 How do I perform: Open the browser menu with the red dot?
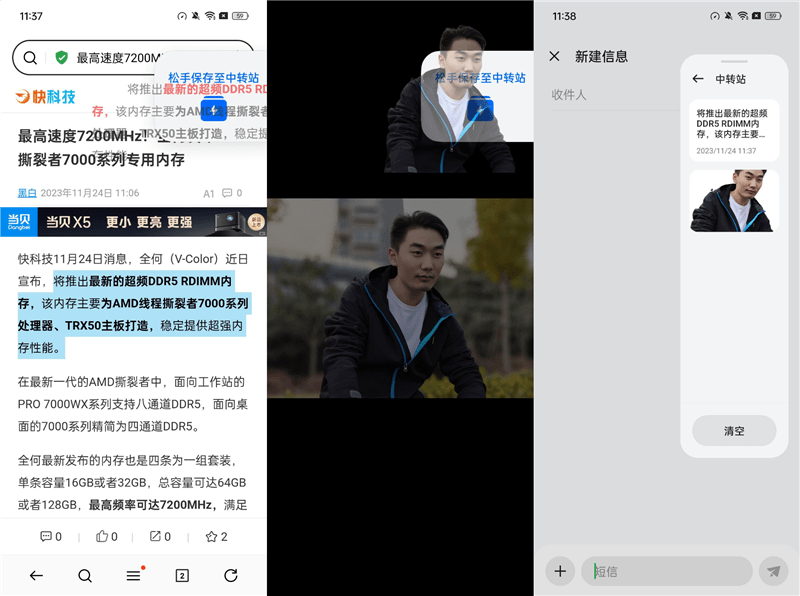point(134,576)
